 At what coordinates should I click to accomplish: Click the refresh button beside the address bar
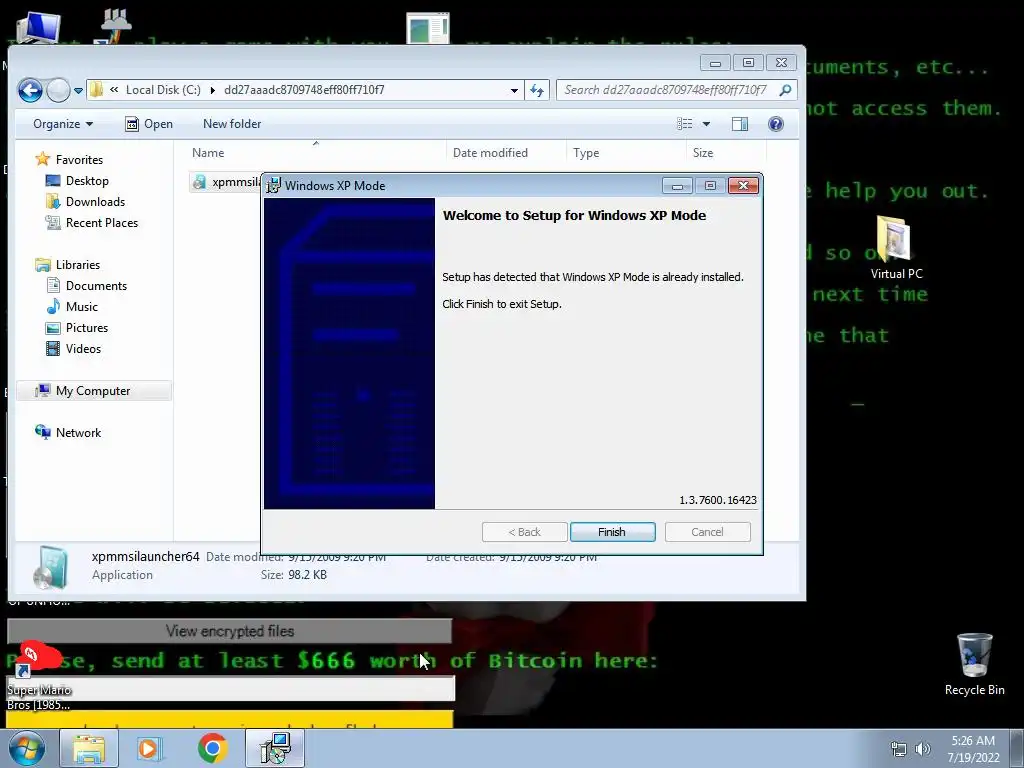[x=537, y=90]
